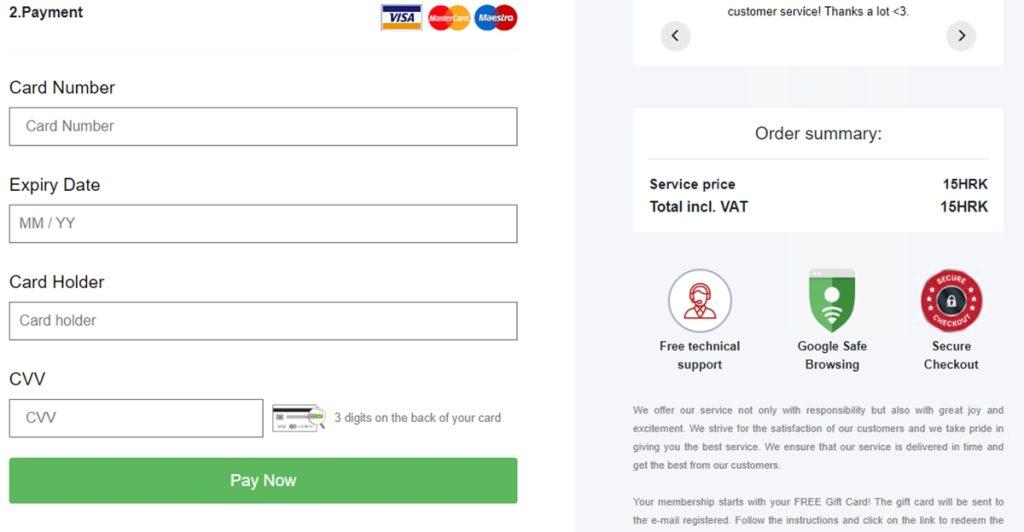Click the 3 digits on back hint text
This screenshot has height=532, width=1024.
point(417,418)
